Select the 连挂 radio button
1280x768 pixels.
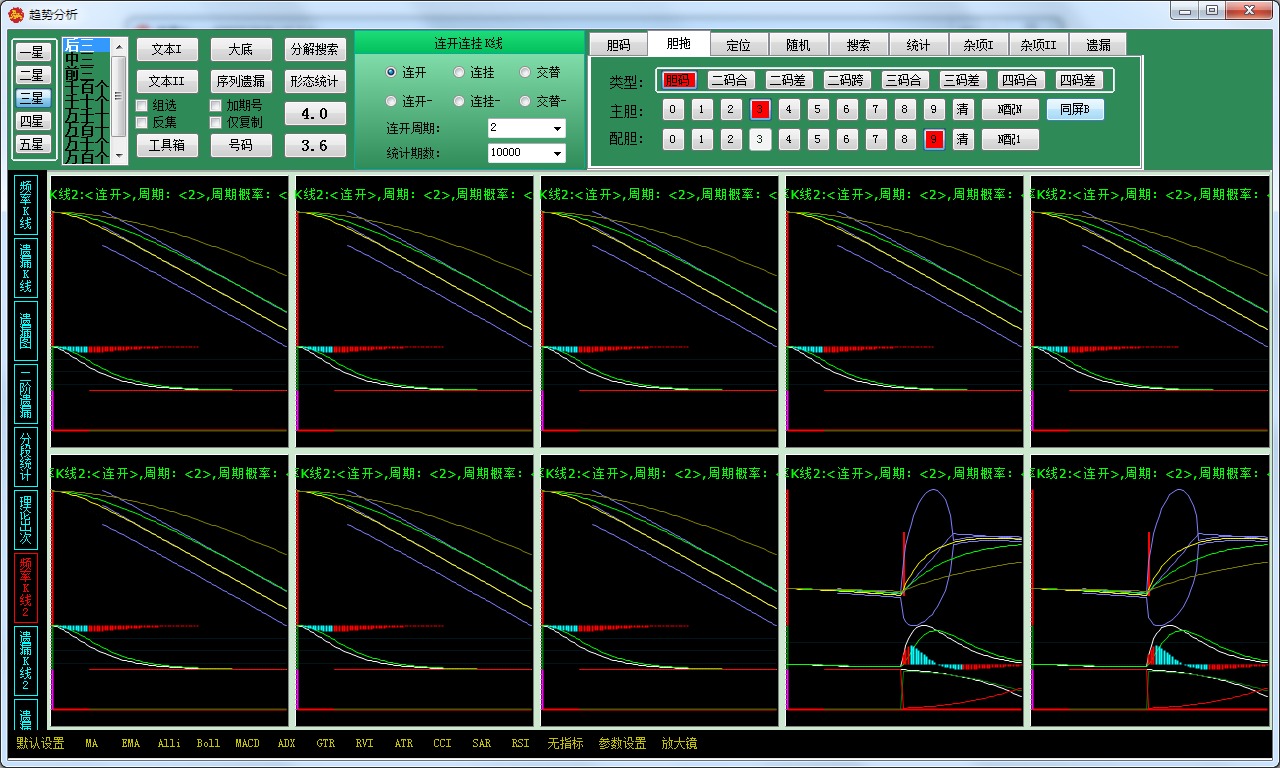[459, 72]
